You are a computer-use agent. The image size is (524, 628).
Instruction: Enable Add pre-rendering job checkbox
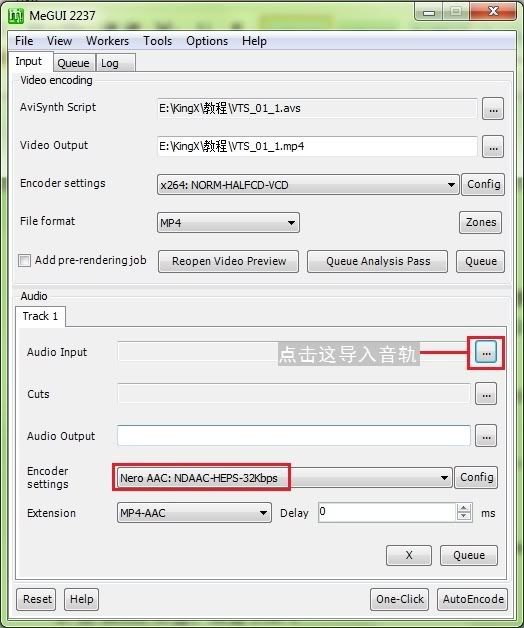tap(24, 261)
